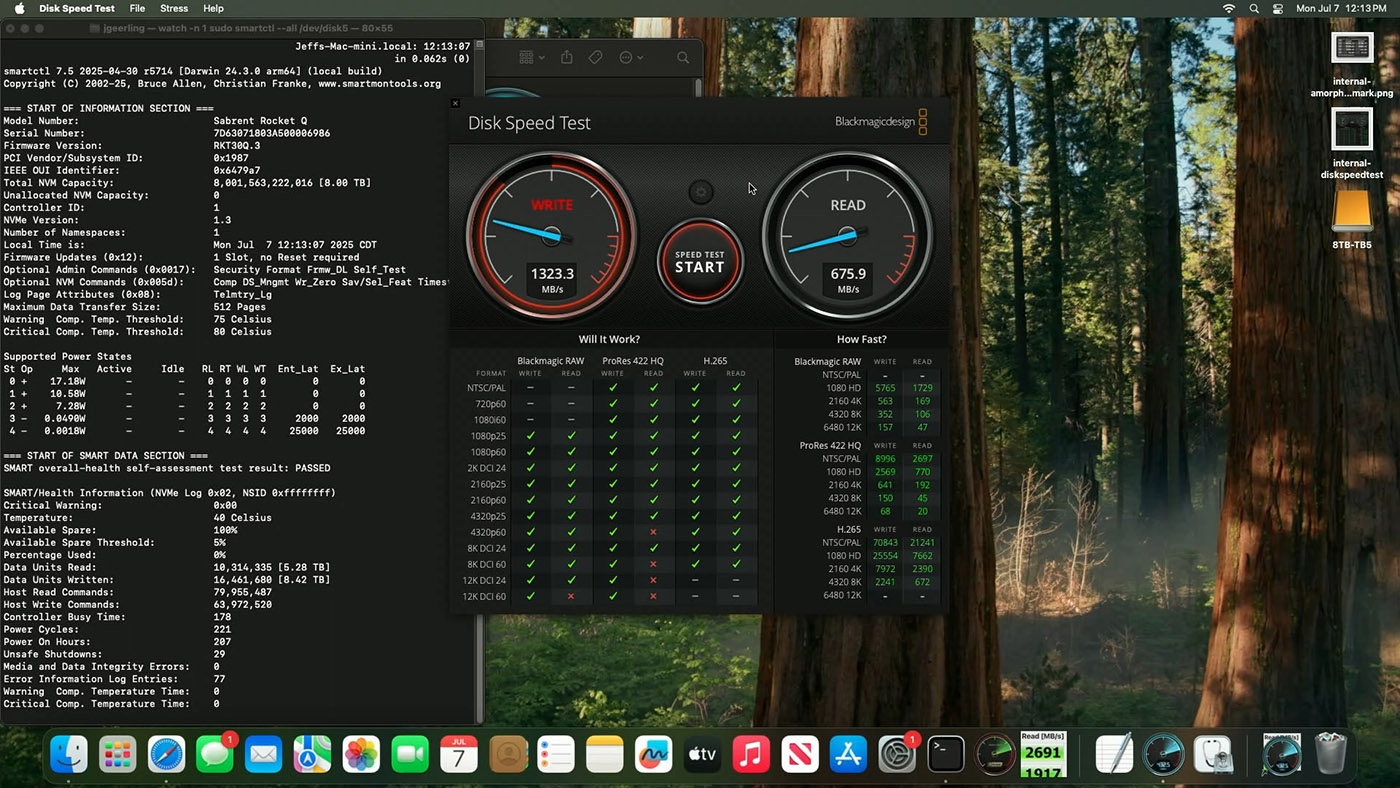Screen dimensions: 1400x788
Task: Click the "70843" H.265 write value
Action: 885,543
